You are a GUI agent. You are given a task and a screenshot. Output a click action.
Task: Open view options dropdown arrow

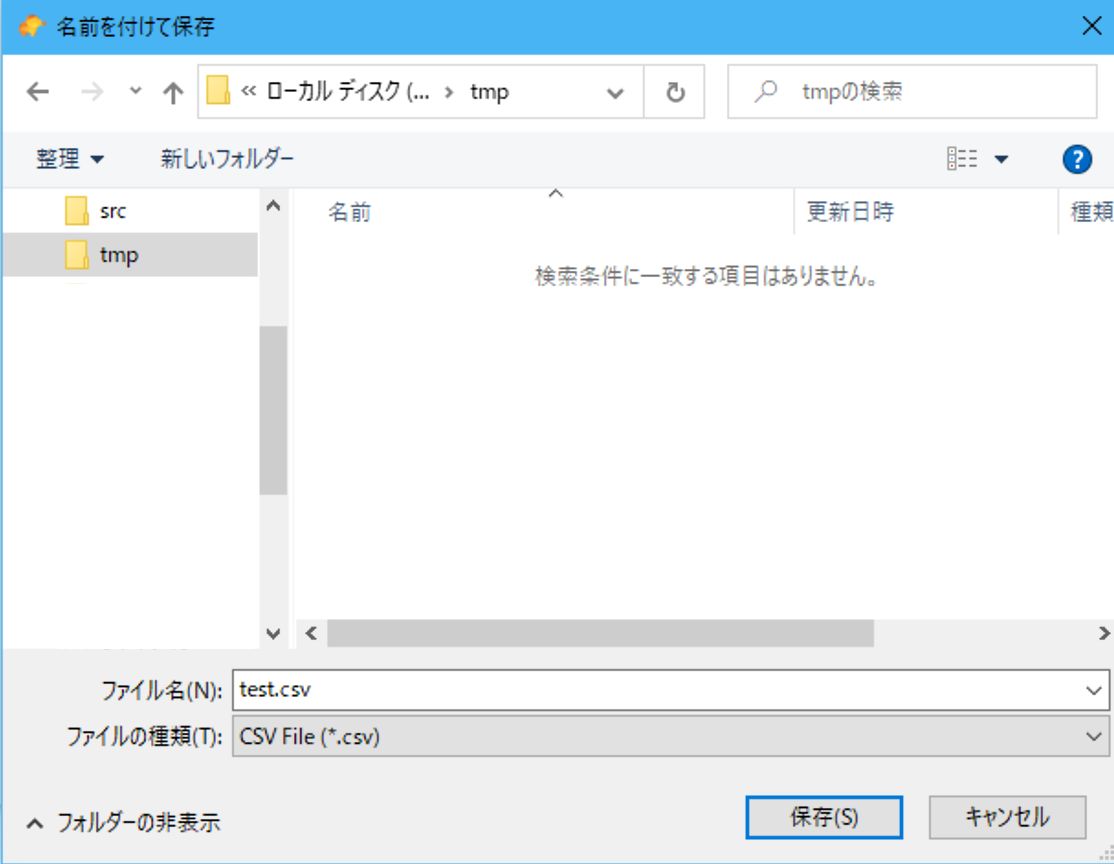coord(1001,159)
